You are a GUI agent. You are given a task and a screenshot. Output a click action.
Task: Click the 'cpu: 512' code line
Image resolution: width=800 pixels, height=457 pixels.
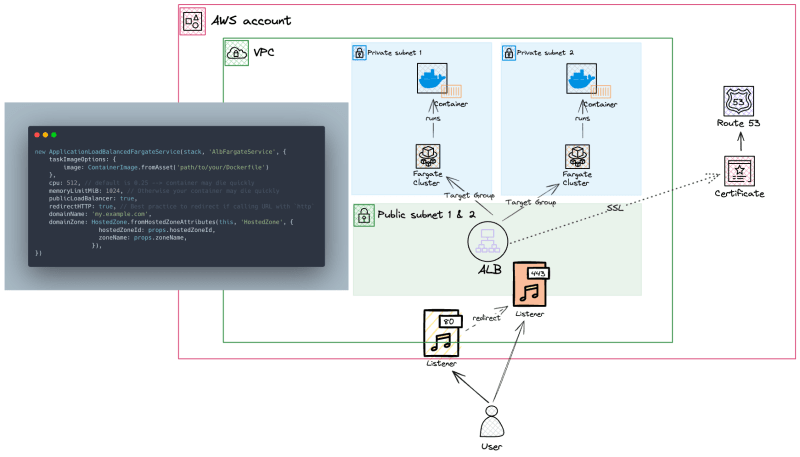pos(152,183)
